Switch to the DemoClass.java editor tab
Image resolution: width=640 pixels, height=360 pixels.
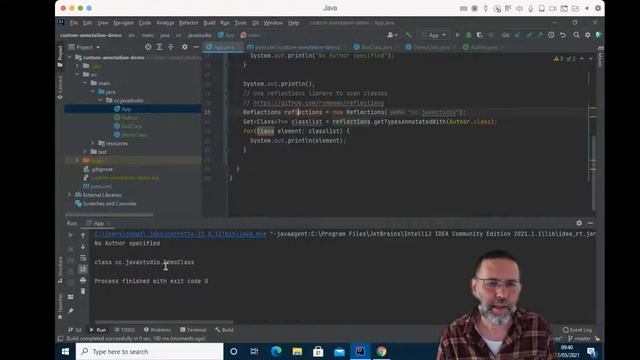point(430,47)
